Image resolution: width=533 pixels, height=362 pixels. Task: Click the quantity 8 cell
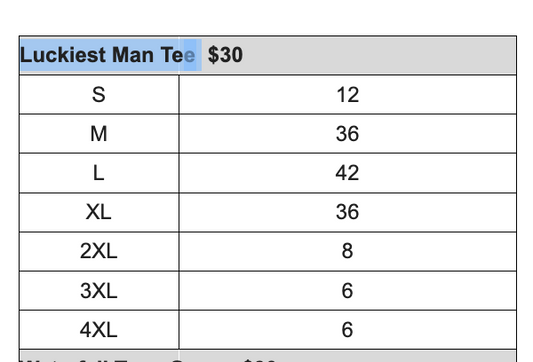348,252
